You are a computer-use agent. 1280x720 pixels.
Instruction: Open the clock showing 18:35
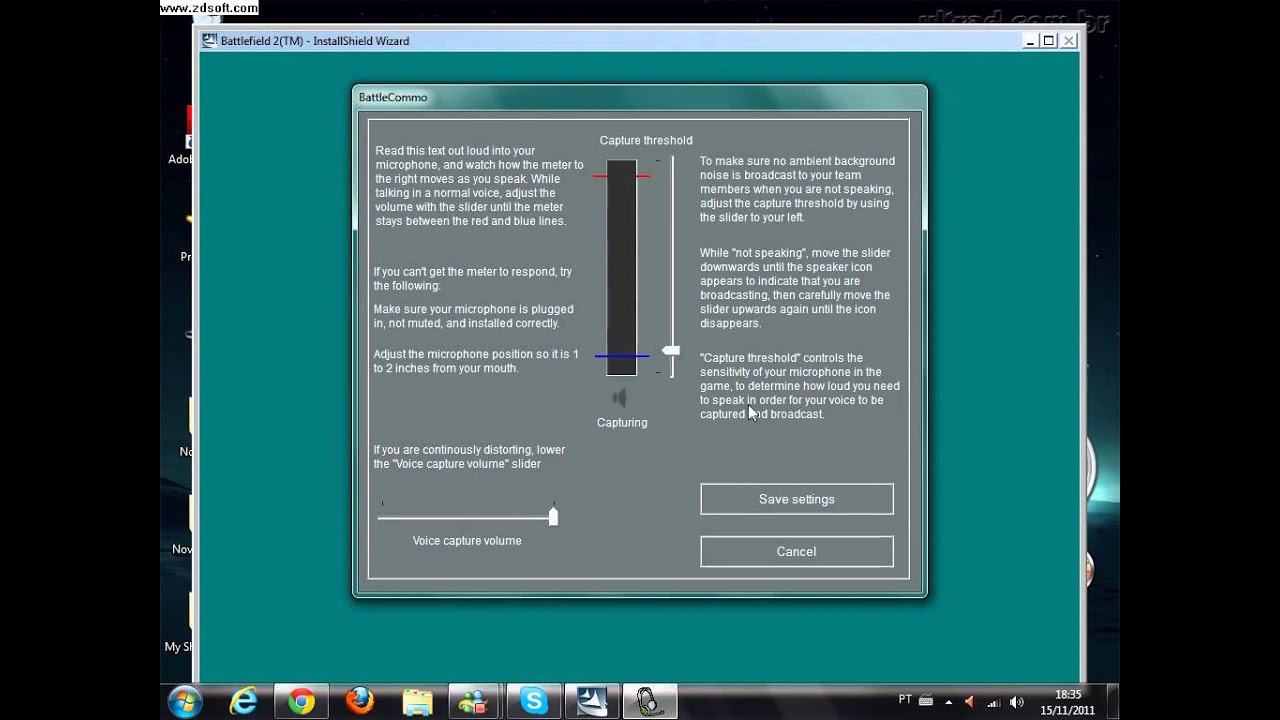(1068, 702)
